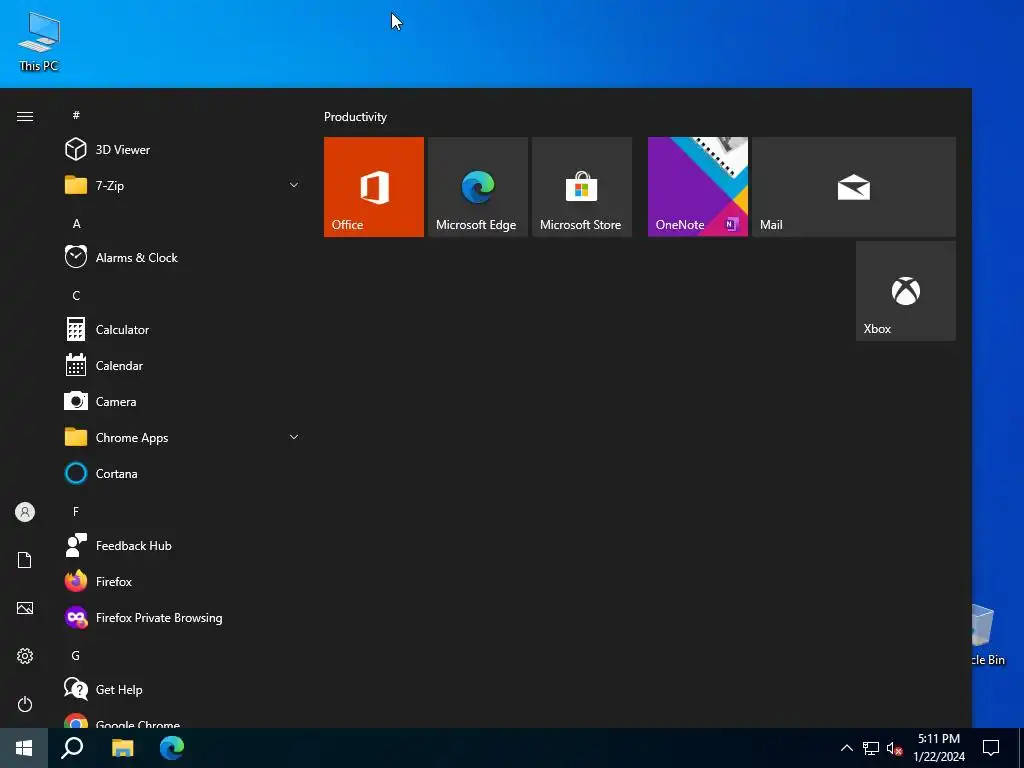Open the 7-Zip folder entry
1024x768 pixels.
point(183,185)
